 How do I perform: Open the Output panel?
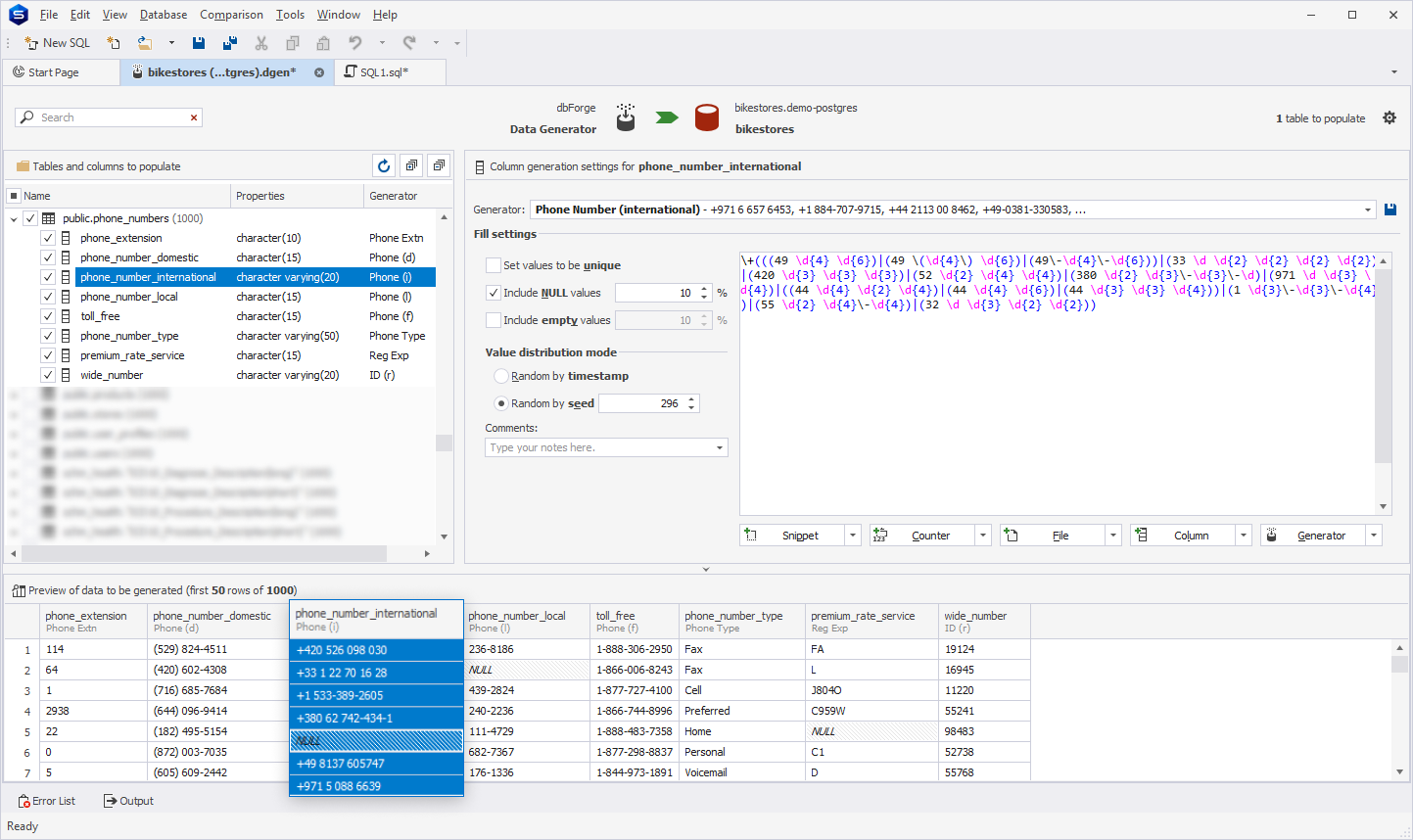tap(128, 801)
